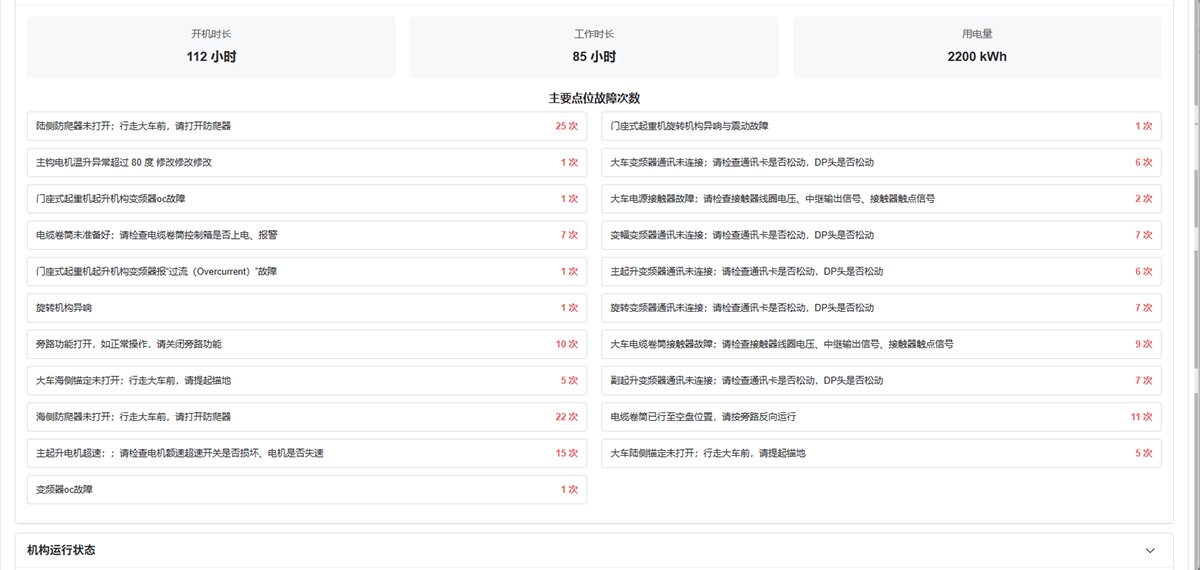Screen dimensions: 1200x570
Task: Select the 电缆卷筒已行至空盘位置 fault text
Action: (x=703, y=417)
